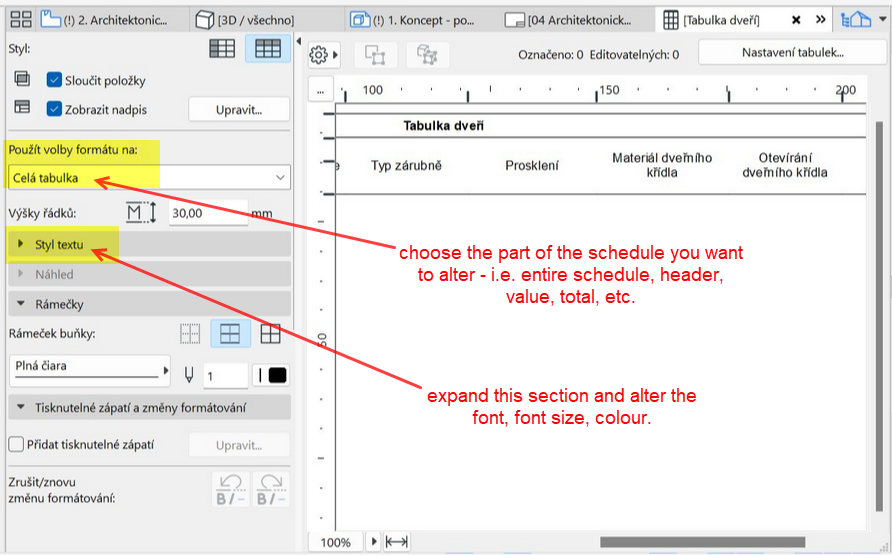Click the 100% zoom level button

tap(336, 542)
